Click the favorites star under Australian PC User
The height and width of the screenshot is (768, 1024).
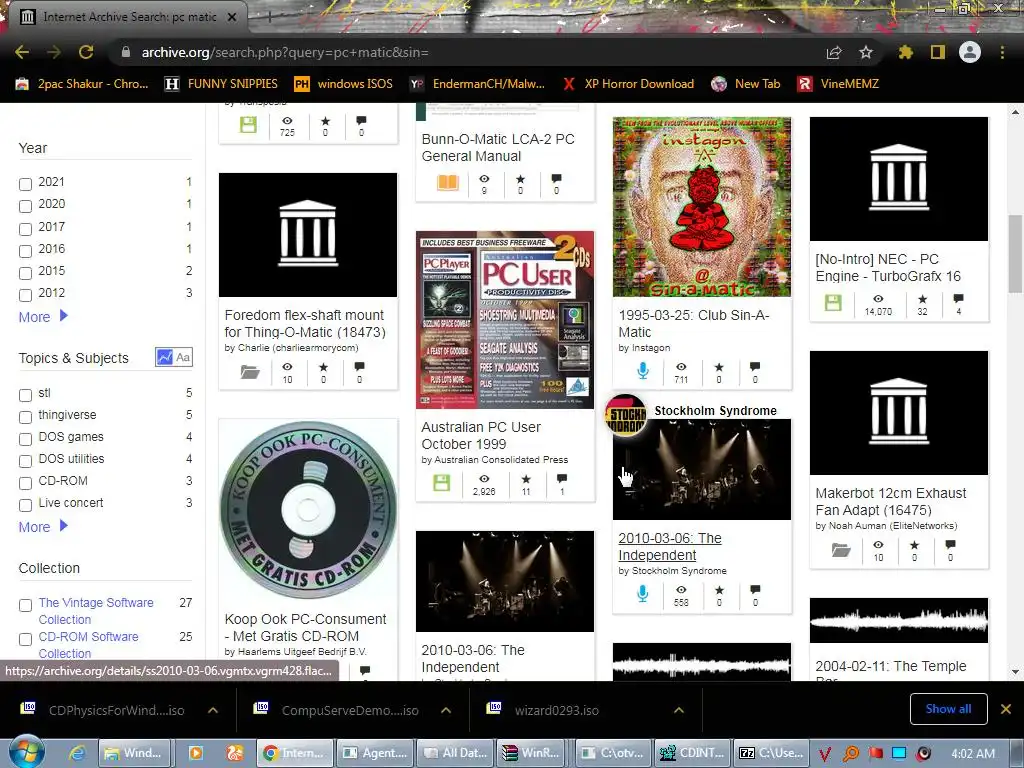(x=526, y=479)
